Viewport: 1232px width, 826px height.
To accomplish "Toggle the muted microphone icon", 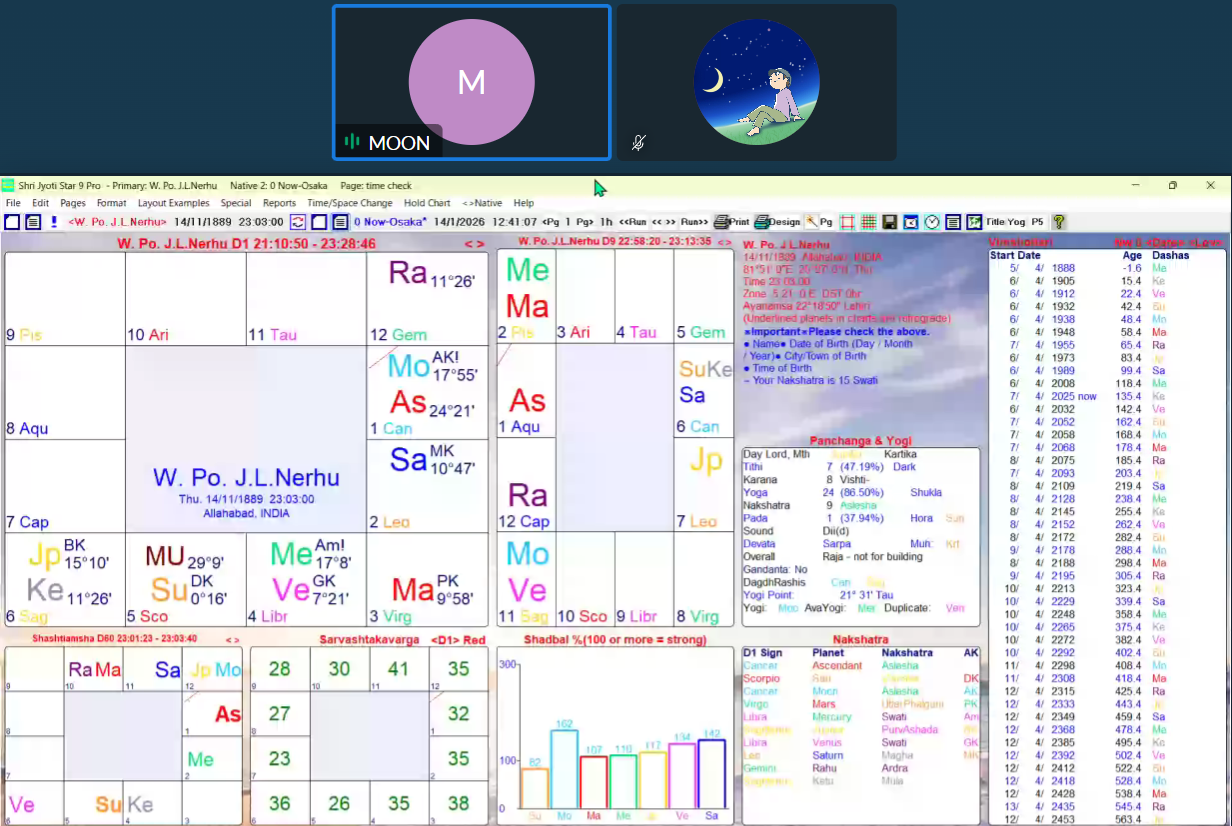I will (x=638, y=143).
